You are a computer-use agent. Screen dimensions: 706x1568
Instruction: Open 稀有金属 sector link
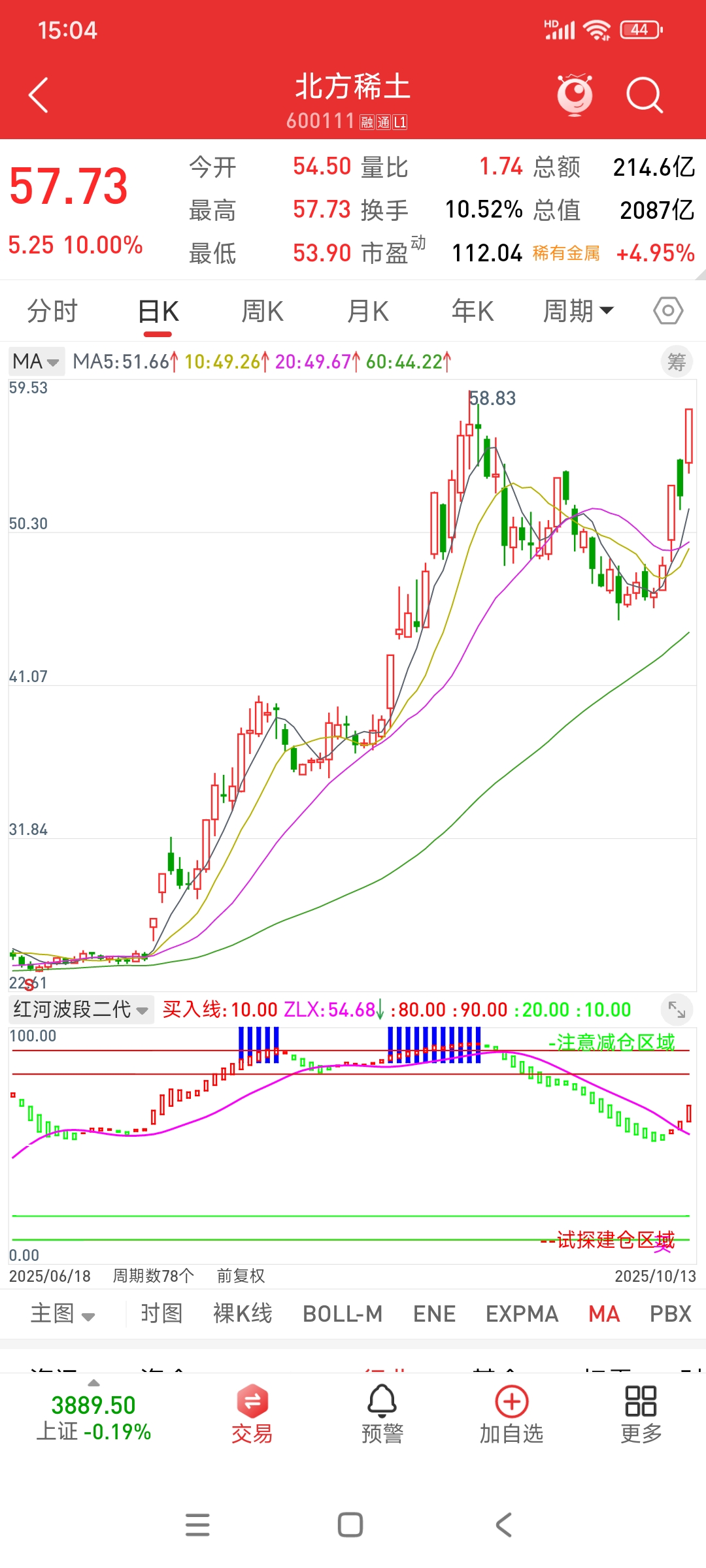pyautogui.click(x=566, y=253)
